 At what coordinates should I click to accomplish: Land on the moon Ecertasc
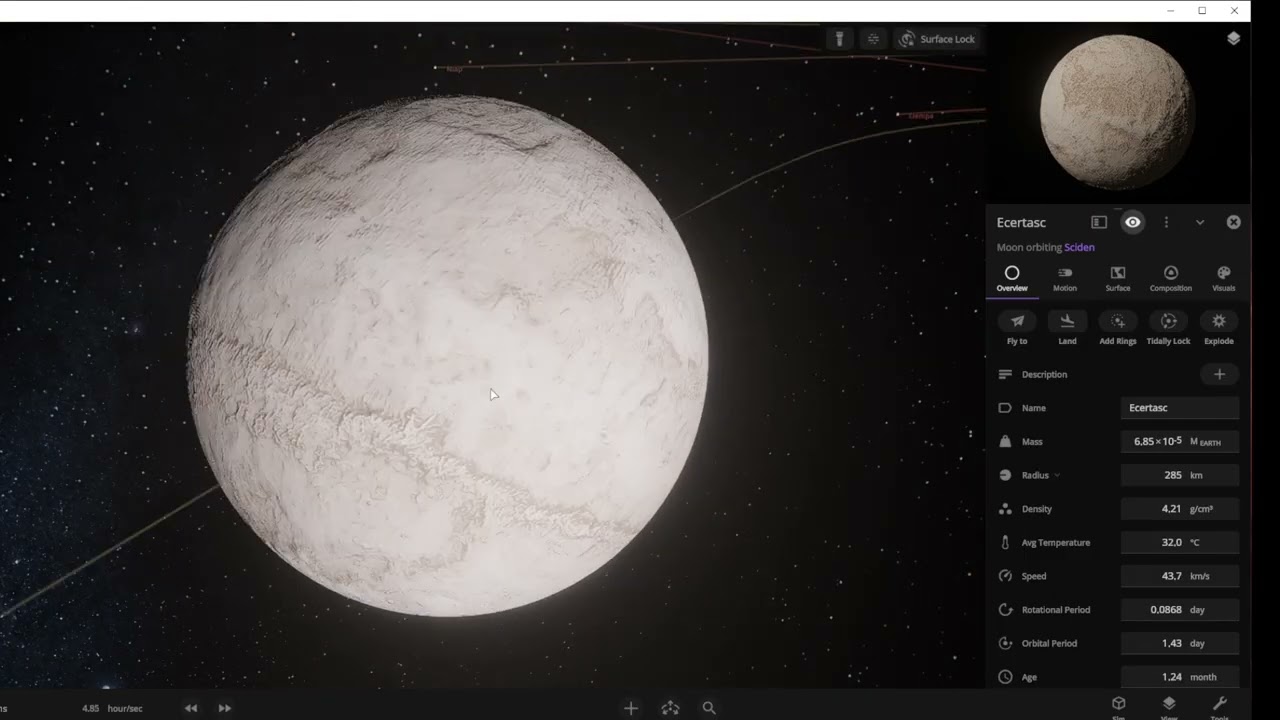[1067, 328]
